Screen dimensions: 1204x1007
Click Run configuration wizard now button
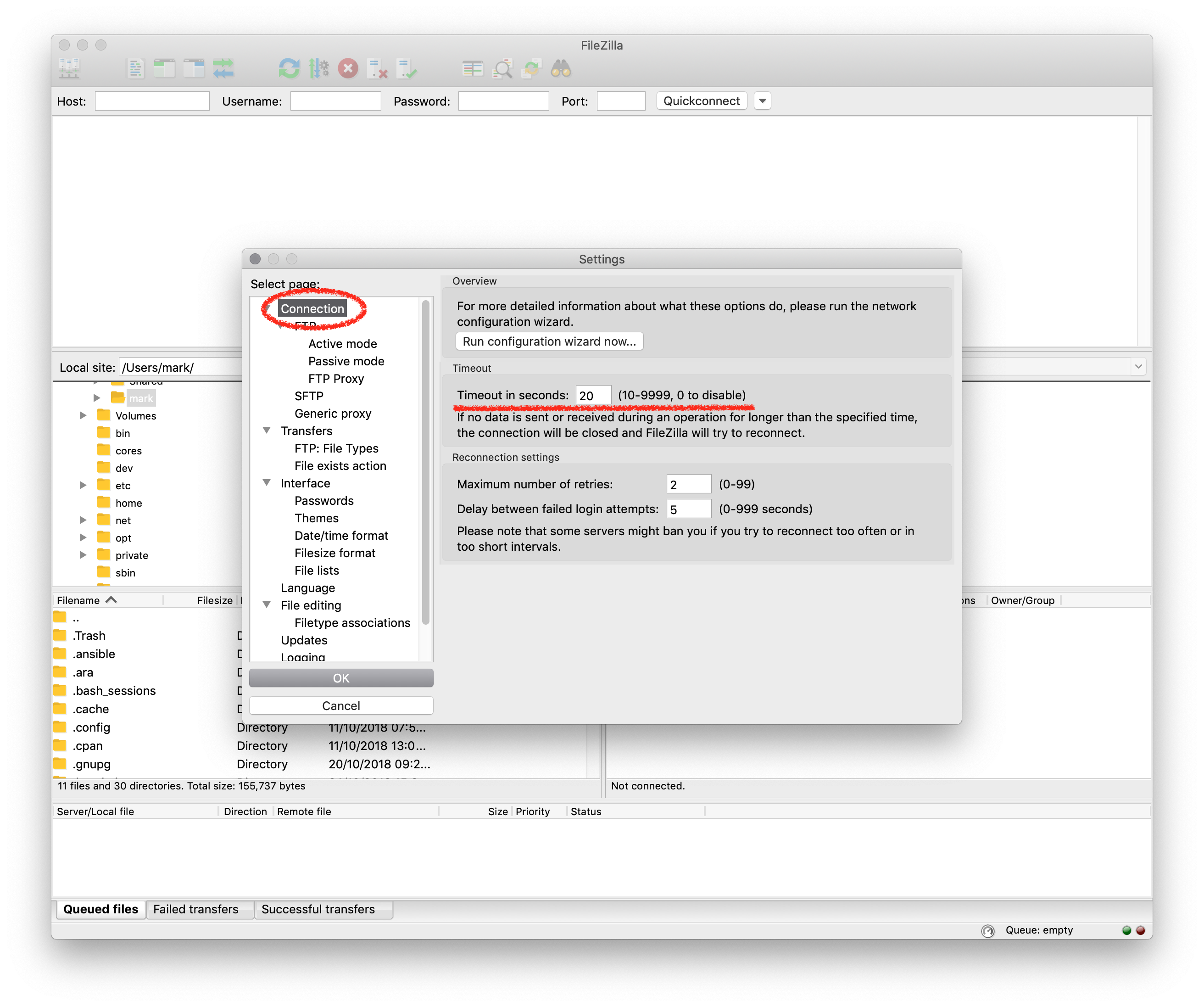(549, 341)
